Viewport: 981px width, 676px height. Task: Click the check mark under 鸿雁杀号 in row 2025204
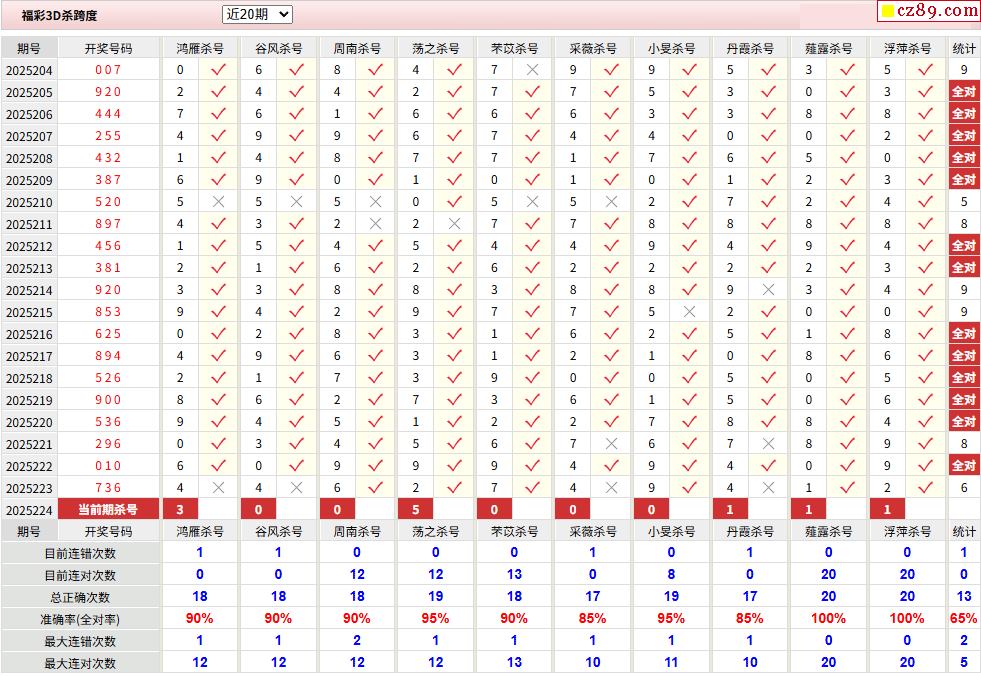pyautogui.click(x=218, y=69)
